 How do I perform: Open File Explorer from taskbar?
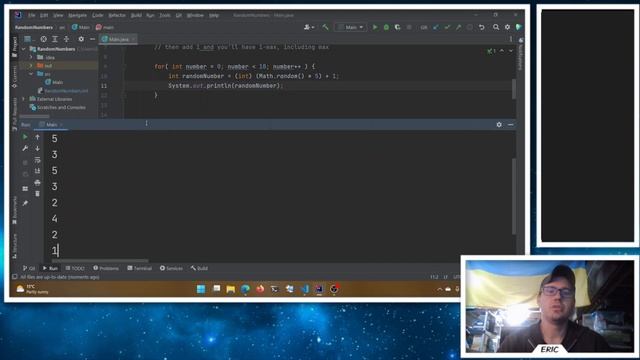pos(231,289)
